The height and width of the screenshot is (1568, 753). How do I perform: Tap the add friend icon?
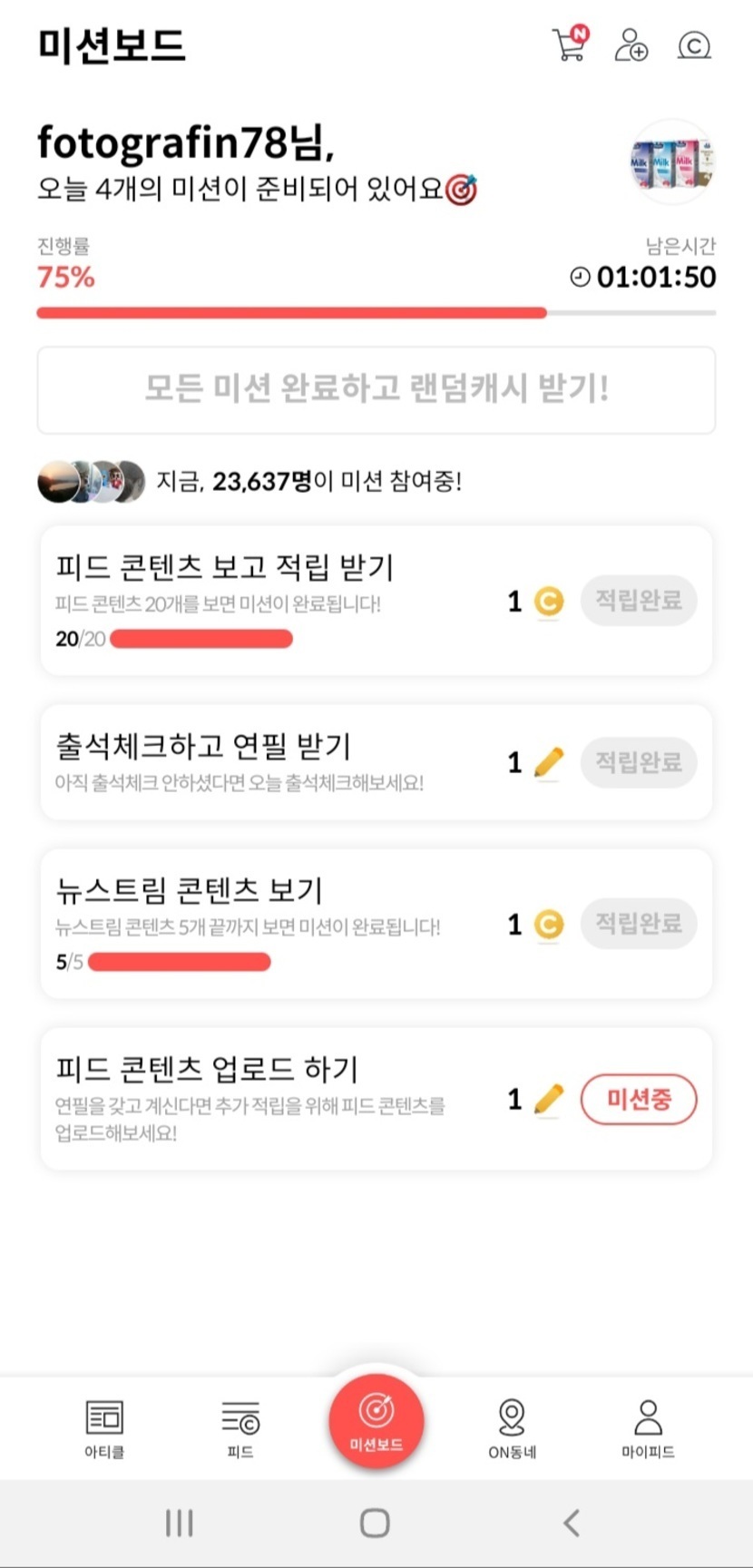click(631, 44)
